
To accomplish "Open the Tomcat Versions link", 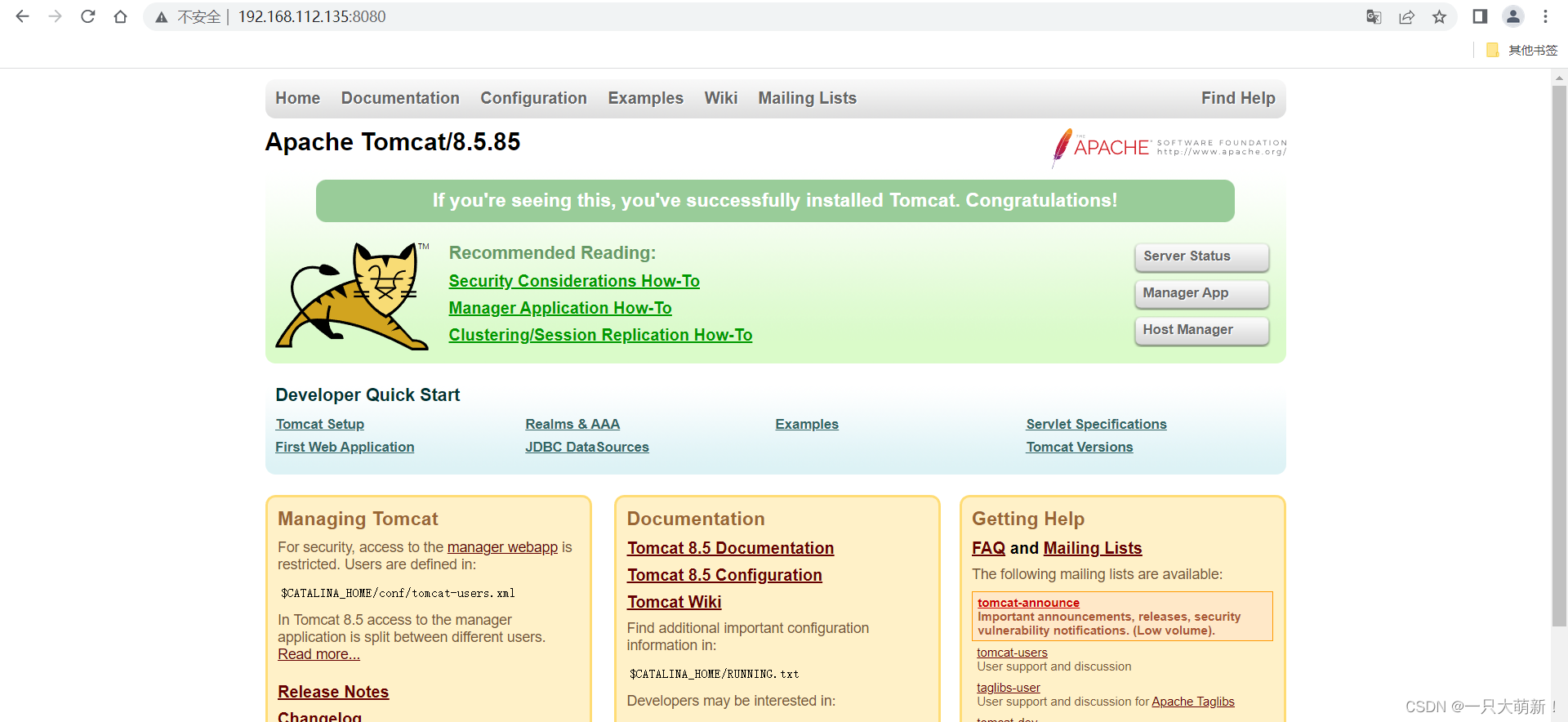I will [1080, 447].
